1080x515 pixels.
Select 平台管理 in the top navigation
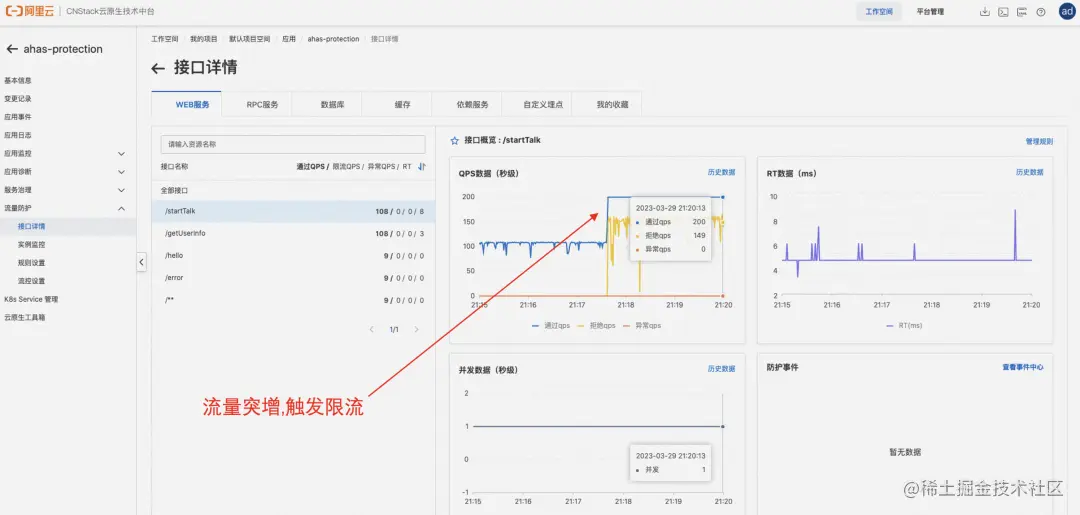[930, 12]
